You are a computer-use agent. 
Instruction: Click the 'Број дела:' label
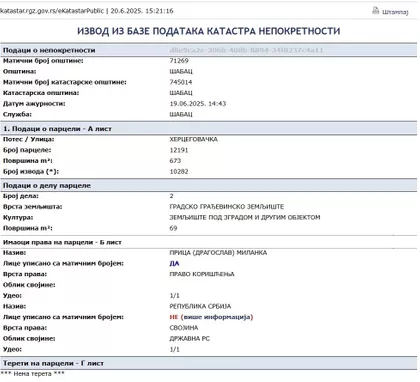[x=21, y=196]
